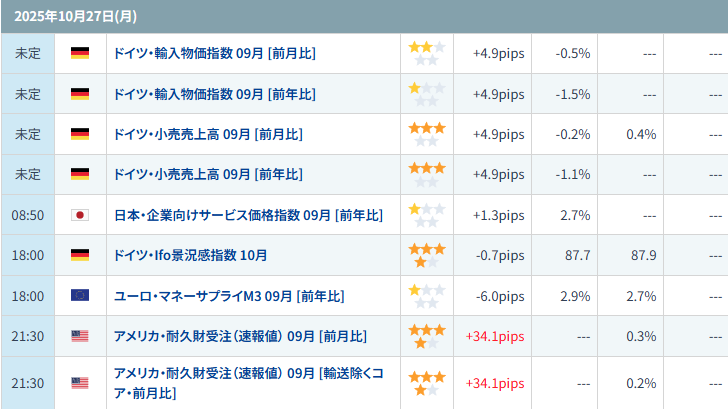
Task: Open 日本・企業向けサービス価格指数 09月 link
Action: tap(248, 215)
